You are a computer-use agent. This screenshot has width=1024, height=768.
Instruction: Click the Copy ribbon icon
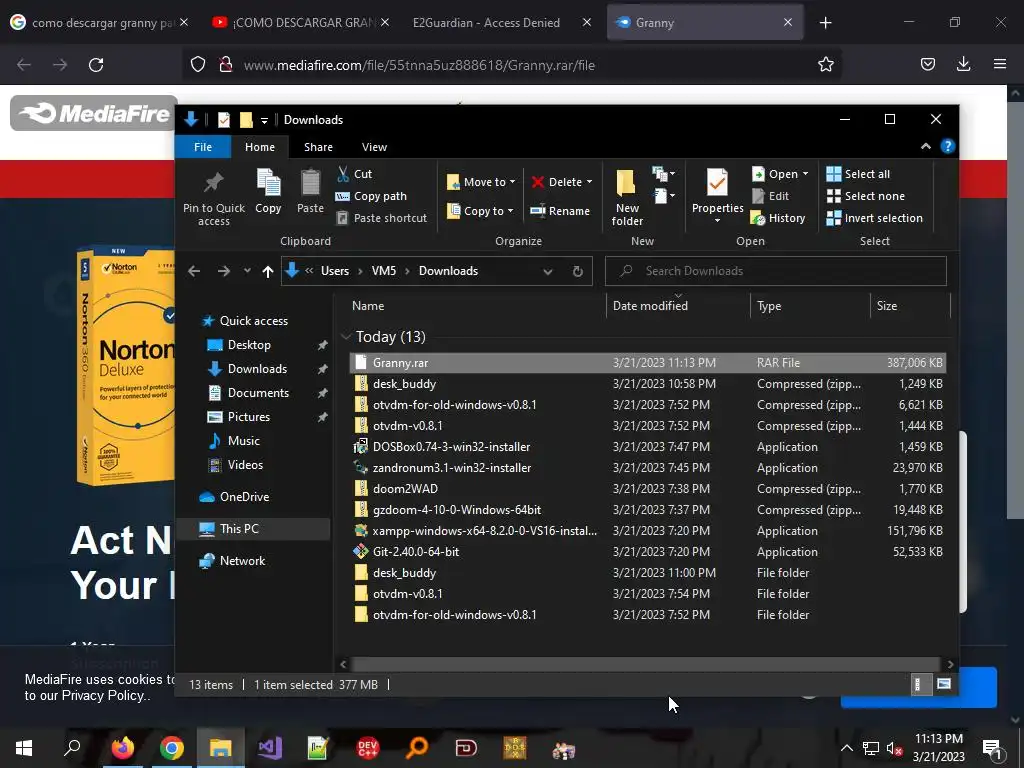(268, 183)
